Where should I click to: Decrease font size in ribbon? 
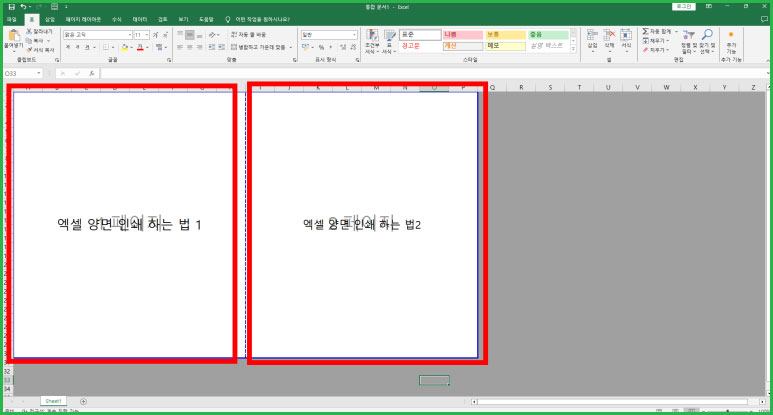coord(165,35)
